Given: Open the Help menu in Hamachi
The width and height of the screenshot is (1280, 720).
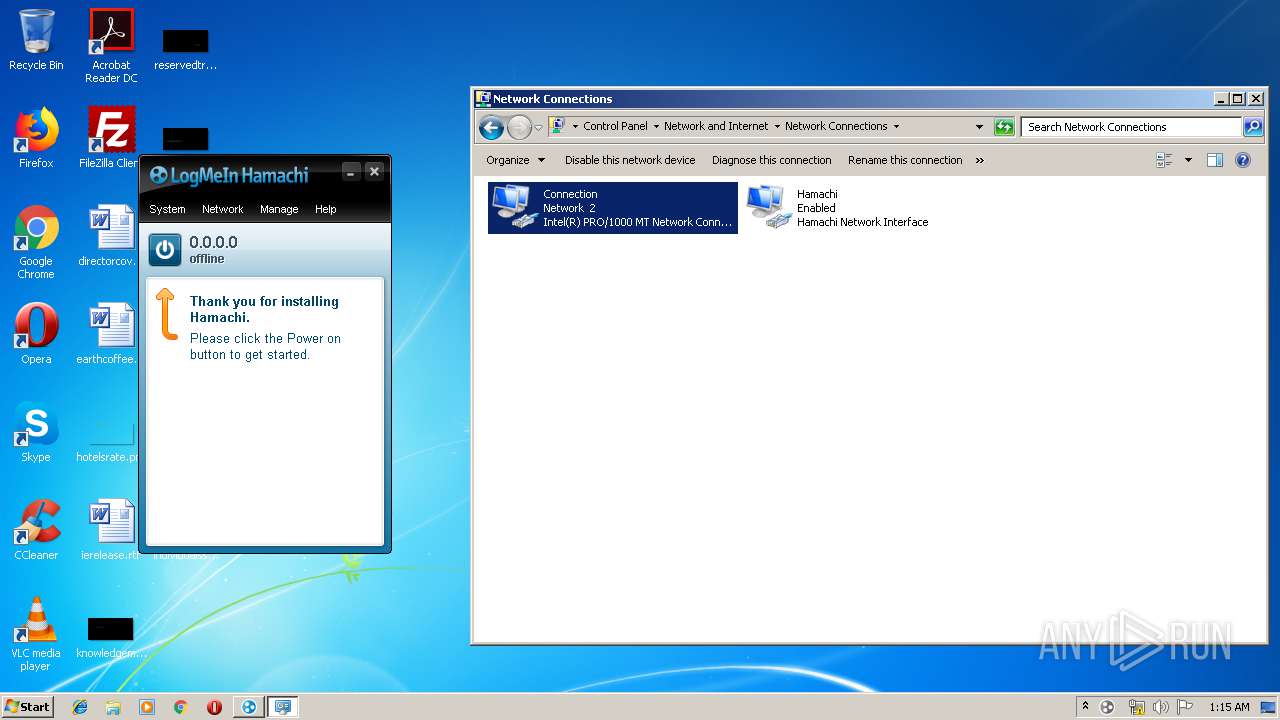Looking at the screenshot, I should point(325,209).
